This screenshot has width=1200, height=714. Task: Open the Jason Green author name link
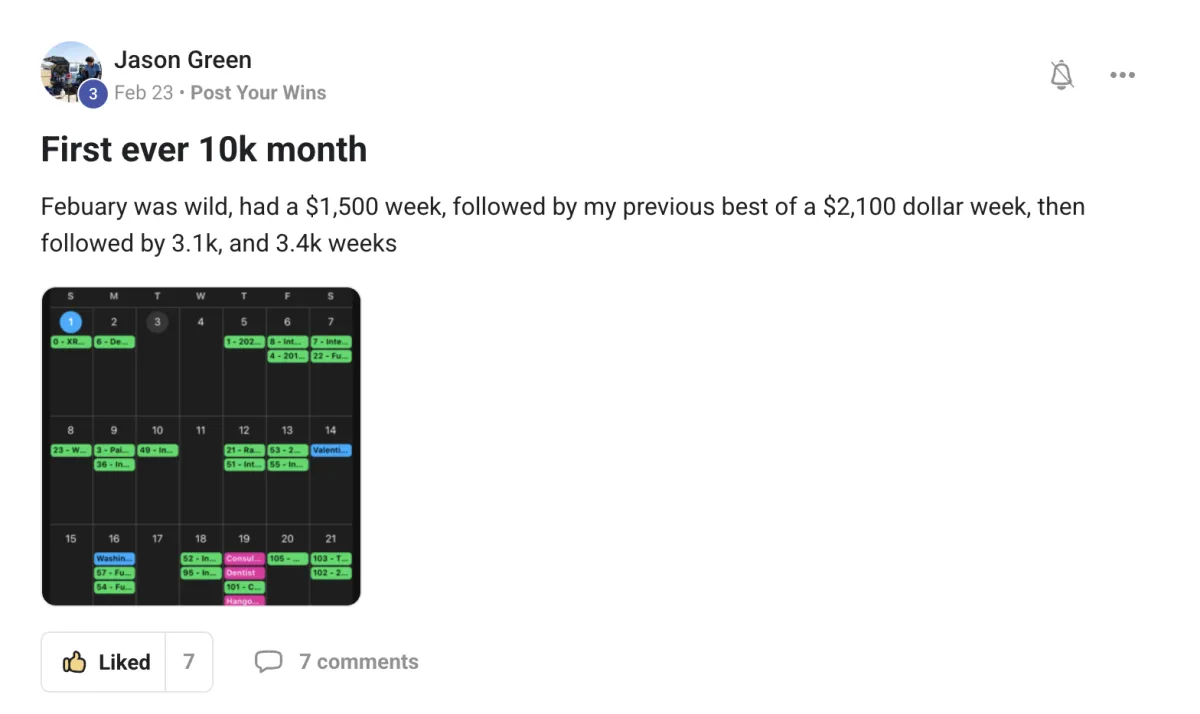pos(183,60)
